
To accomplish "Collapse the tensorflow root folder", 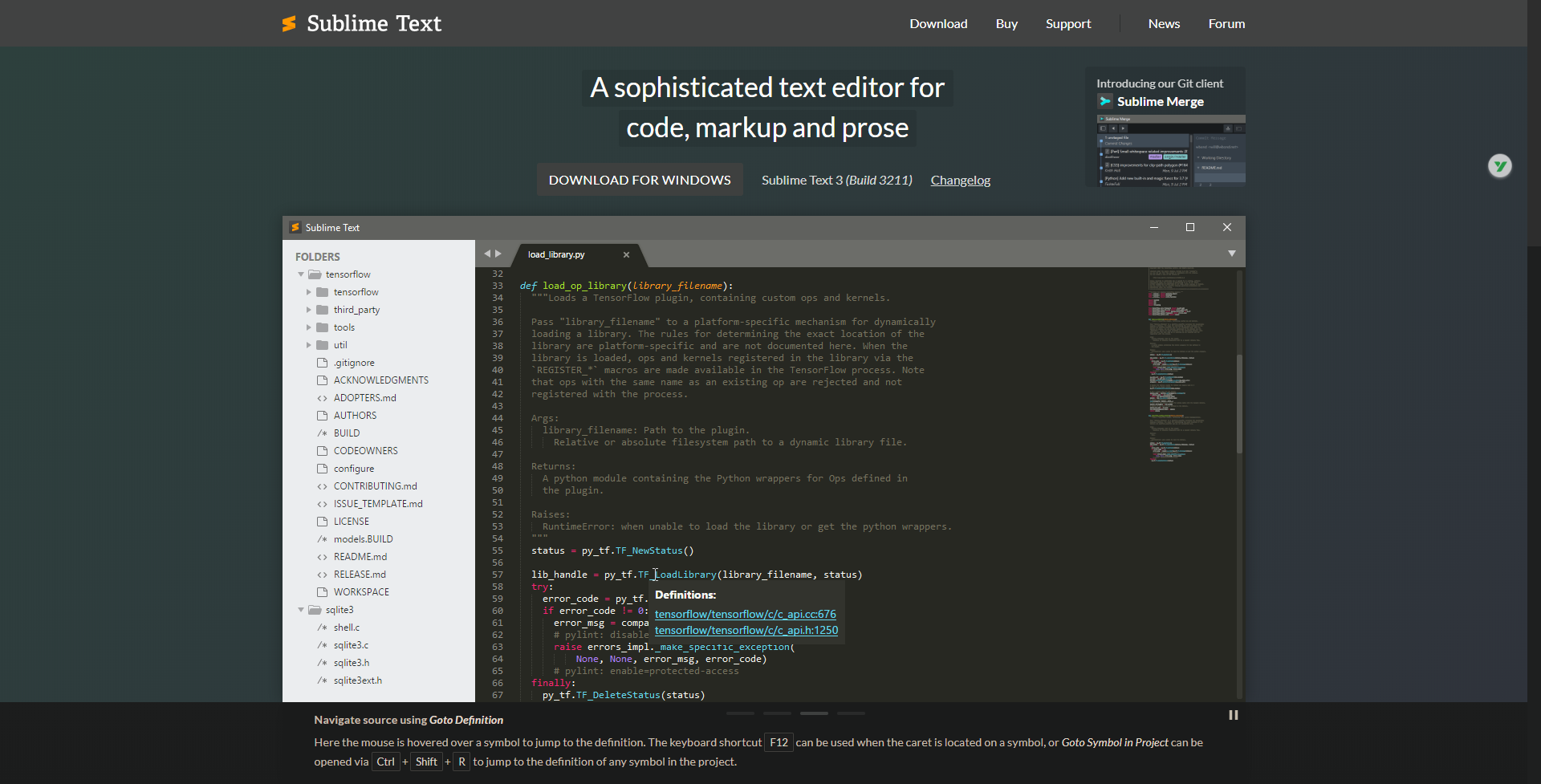I will [x=302, y=274].
